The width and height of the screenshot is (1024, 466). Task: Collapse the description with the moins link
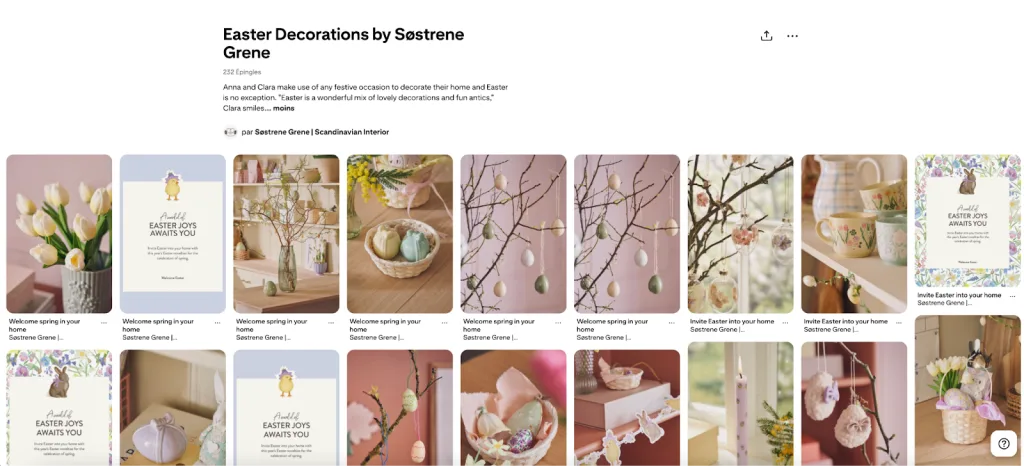pos(283,108)
